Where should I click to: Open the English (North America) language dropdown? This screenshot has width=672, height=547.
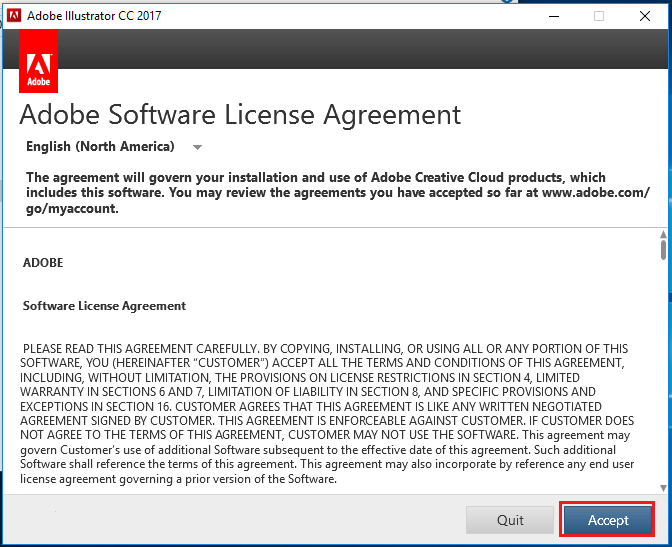coord(114,147)
